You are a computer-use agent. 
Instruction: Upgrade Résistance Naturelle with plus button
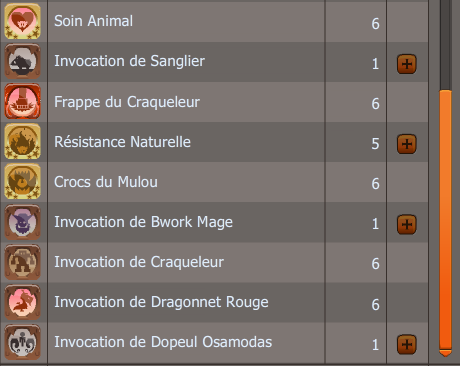point(407,144)
